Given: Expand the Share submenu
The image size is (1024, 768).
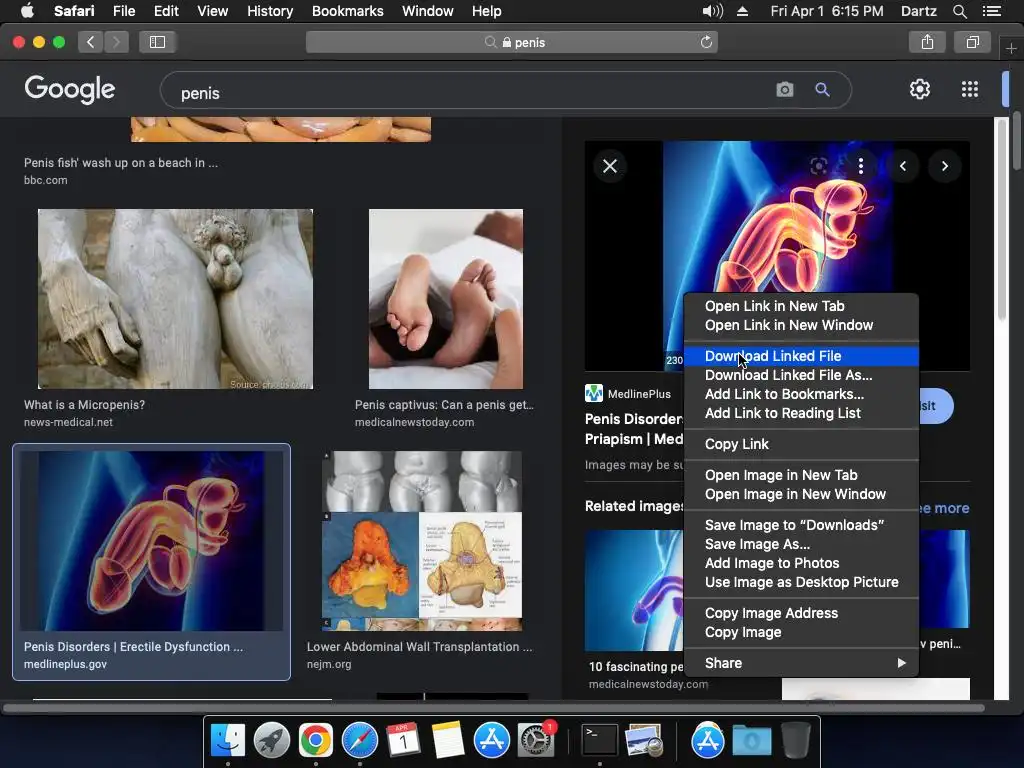Looking at the screenshot, I should [x=801, y=663].
